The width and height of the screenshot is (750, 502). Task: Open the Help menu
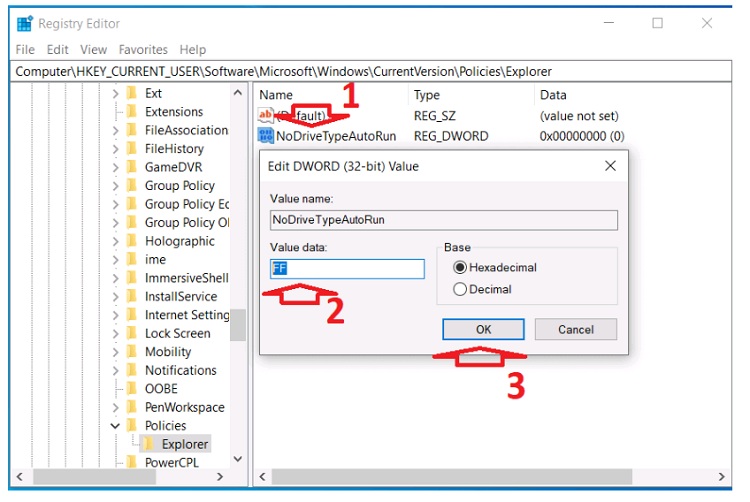pos(193,50)
